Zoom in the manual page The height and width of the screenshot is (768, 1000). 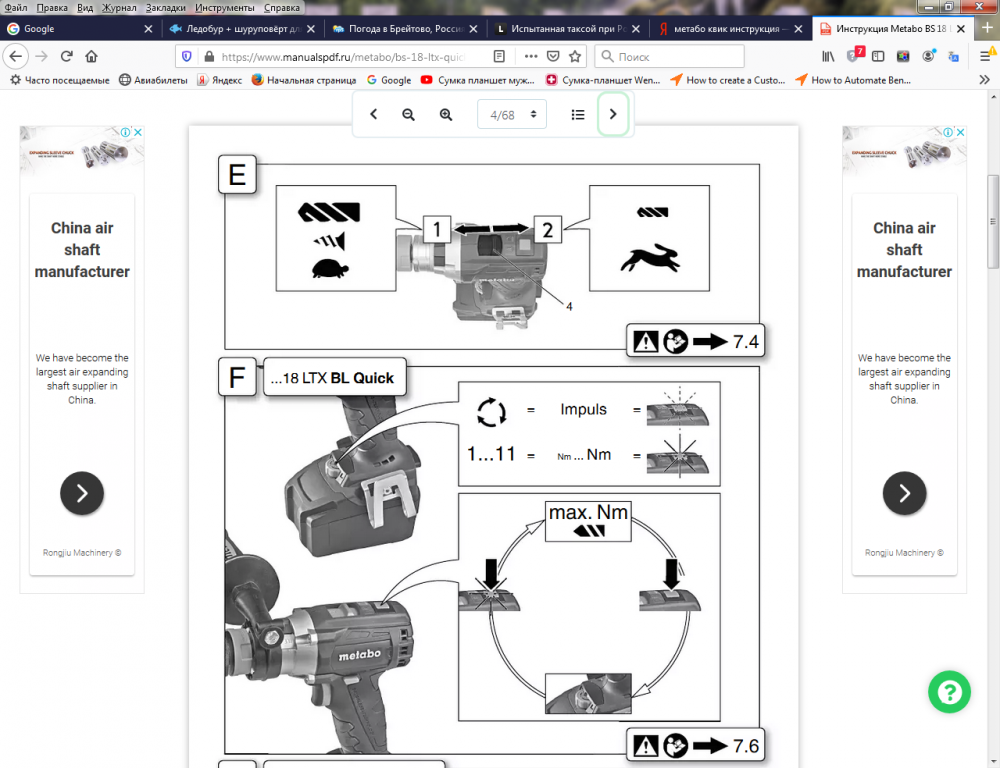[446, 115]
